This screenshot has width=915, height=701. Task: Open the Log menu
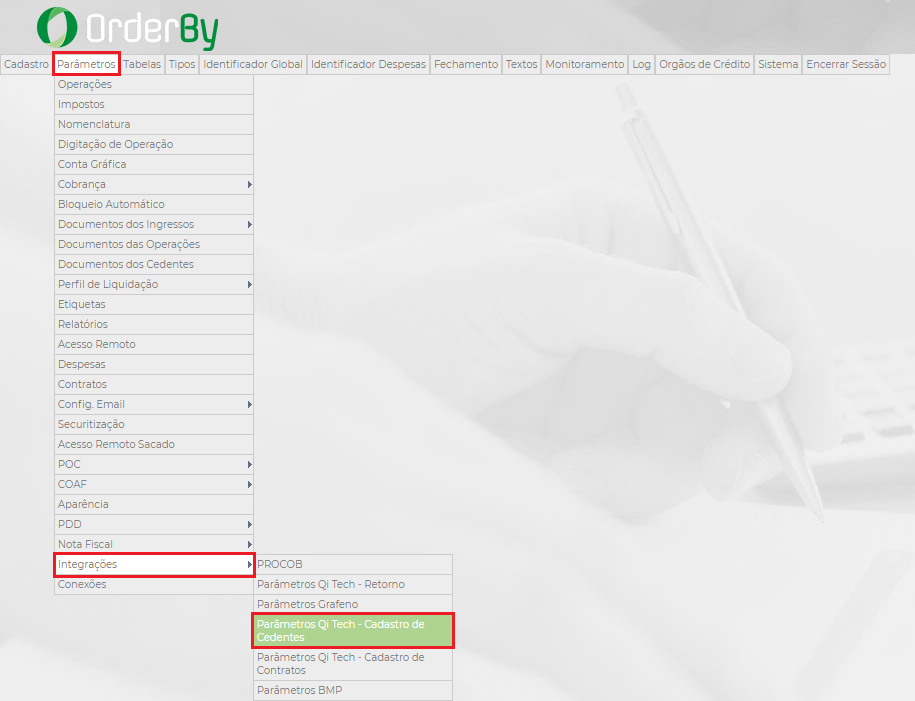click(641, 64)
